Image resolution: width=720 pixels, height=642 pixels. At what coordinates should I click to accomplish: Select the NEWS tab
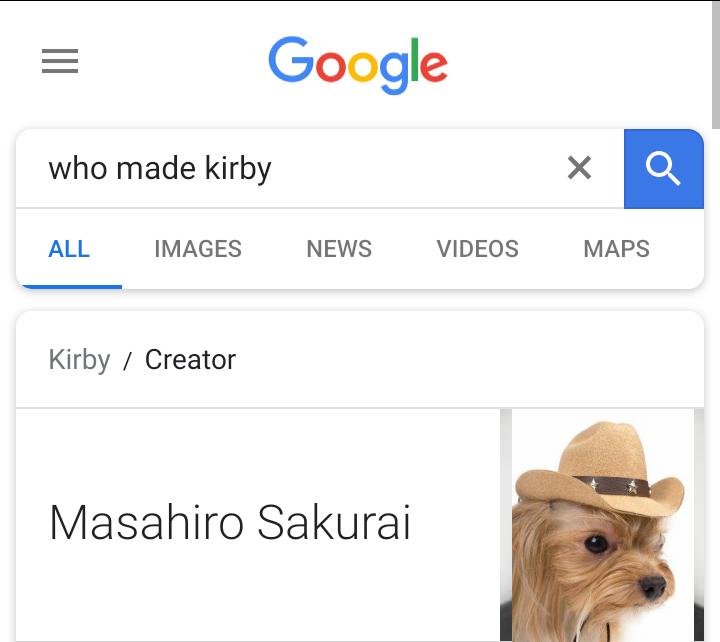339,249
